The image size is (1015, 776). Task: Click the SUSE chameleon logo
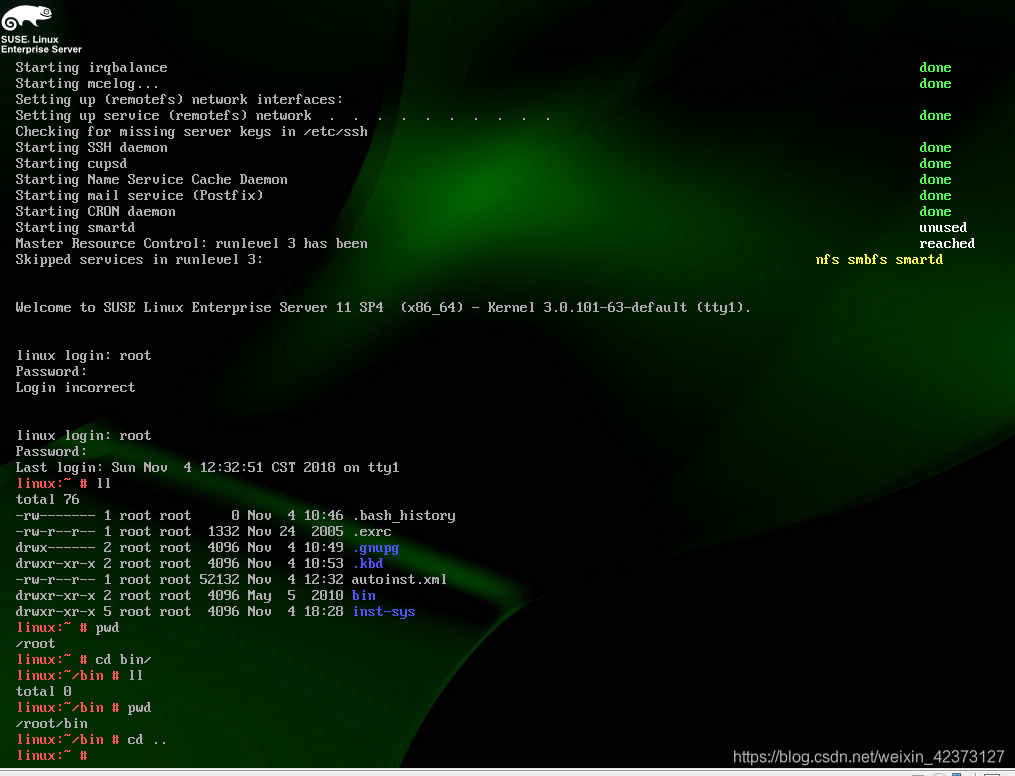[27, 17]
